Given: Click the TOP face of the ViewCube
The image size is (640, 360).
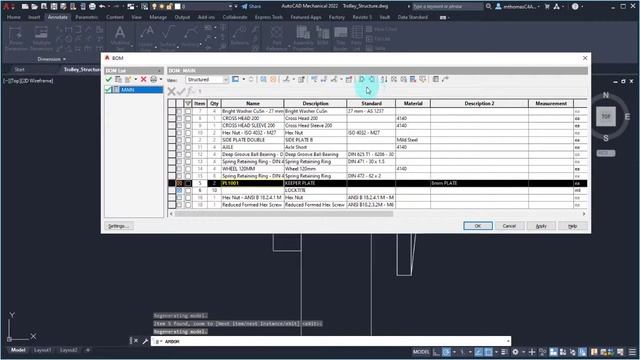Looking at the screenshot, I should [x=606, y=117].
